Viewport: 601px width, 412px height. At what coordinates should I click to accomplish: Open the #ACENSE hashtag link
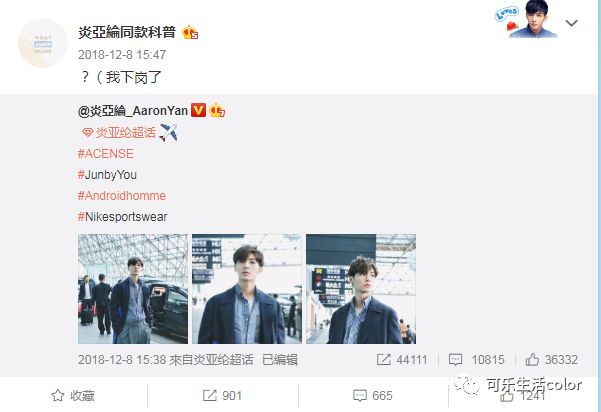tap(106, 154)
